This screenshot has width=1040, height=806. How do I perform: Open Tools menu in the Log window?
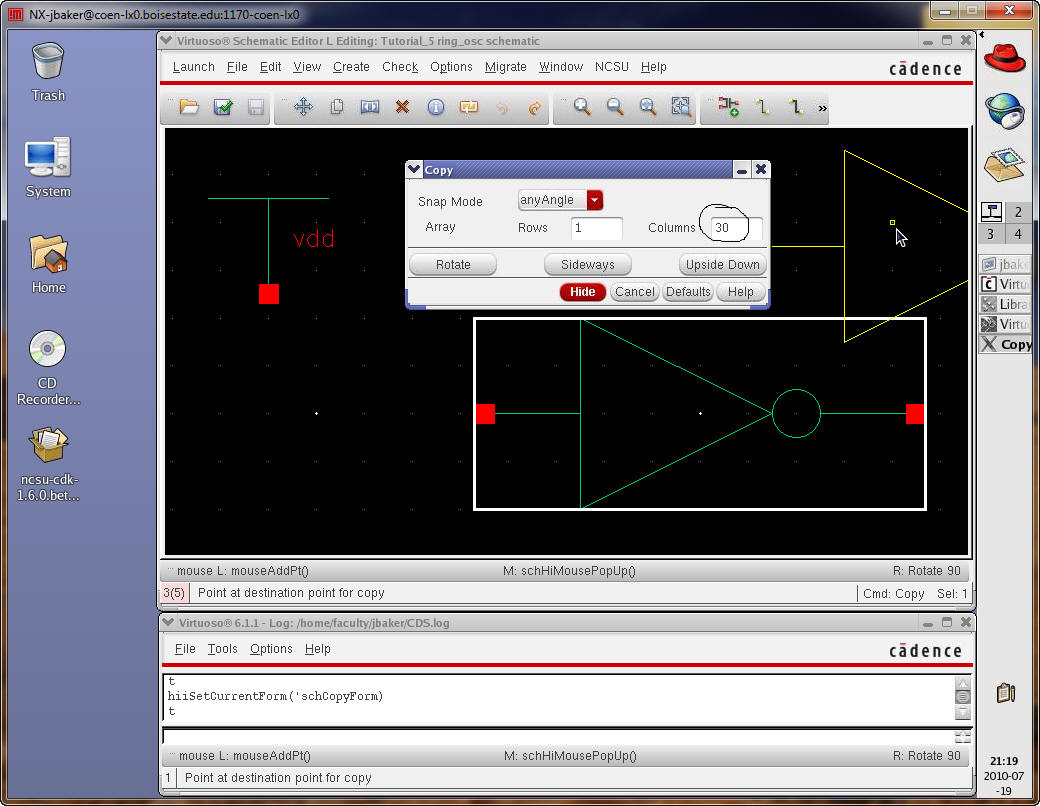pyautogui.click(x=222, y=649)
